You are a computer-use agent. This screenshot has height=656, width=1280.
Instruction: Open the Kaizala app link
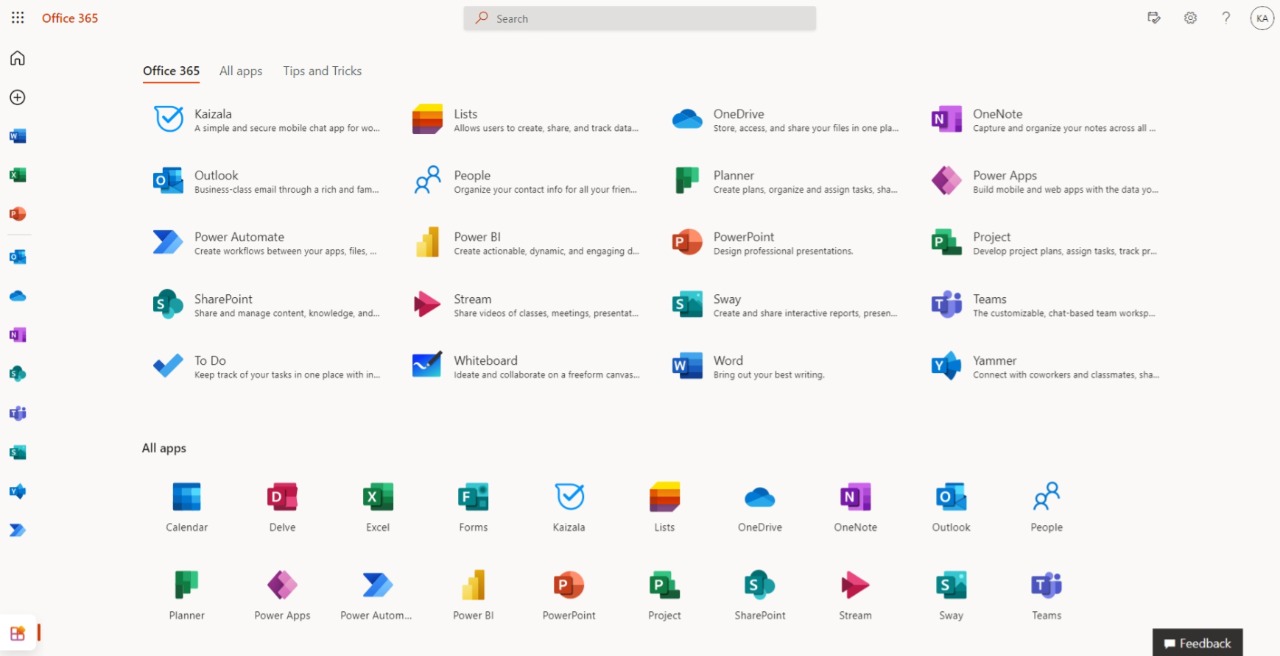tap(213, 114)
